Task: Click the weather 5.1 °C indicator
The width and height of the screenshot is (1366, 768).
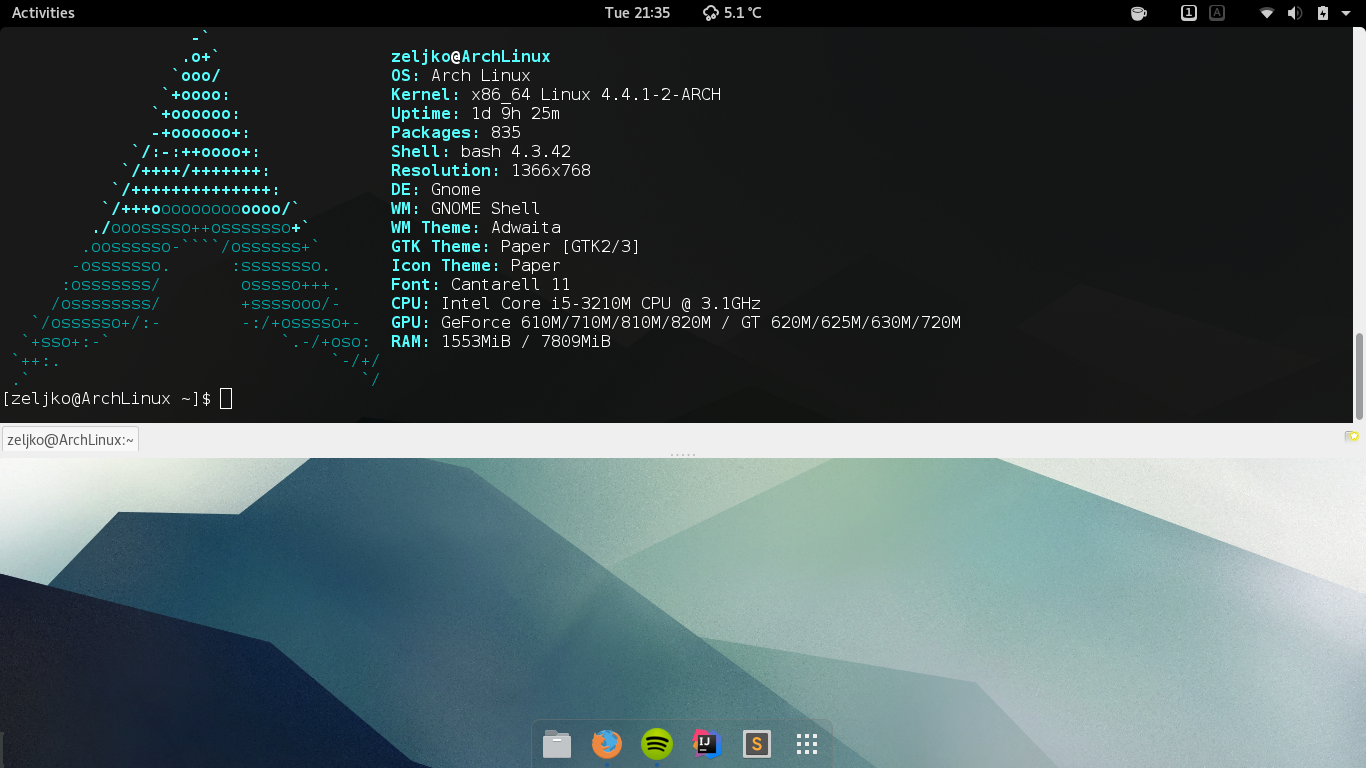Action: [732, 13]
